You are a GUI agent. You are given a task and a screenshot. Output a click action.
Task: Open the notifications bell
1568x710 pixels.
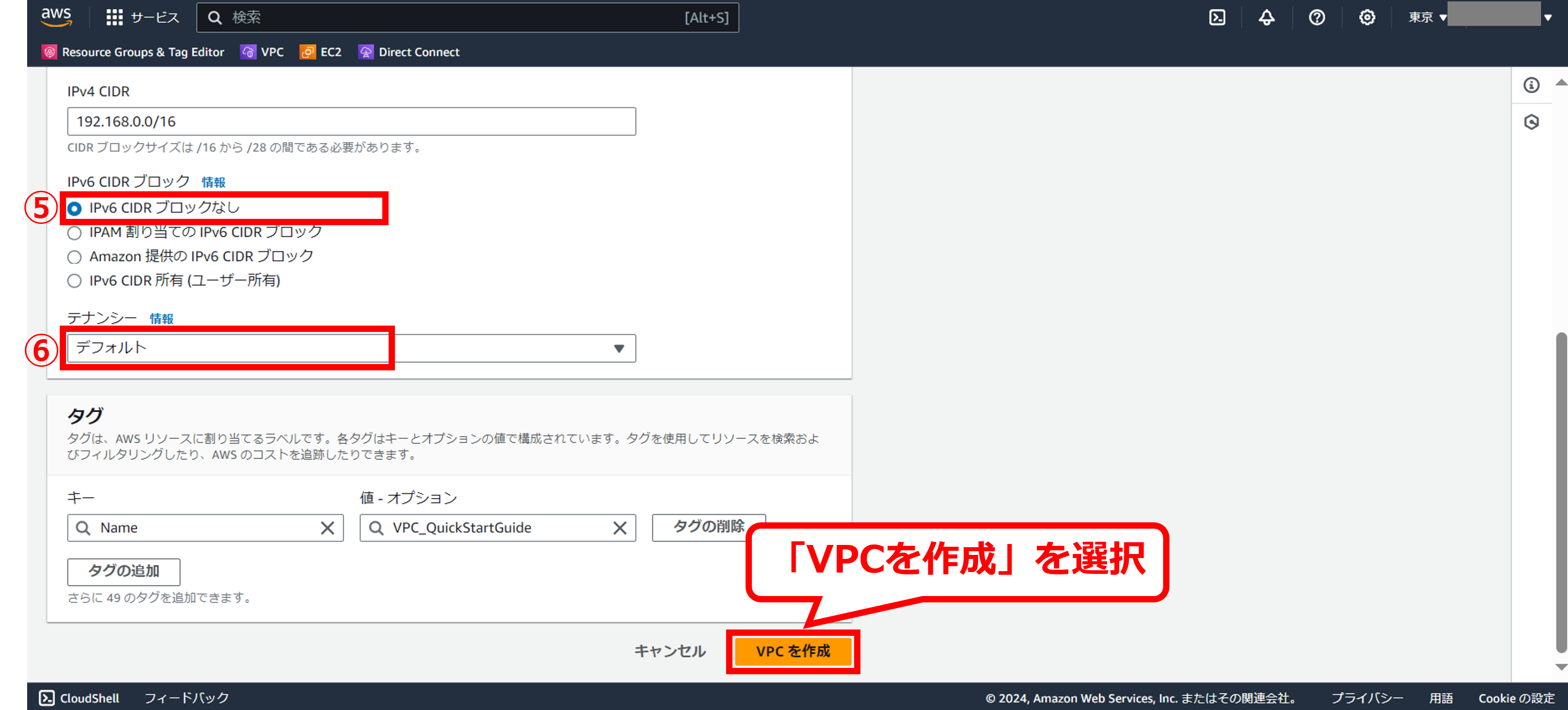pos(1267,18)
